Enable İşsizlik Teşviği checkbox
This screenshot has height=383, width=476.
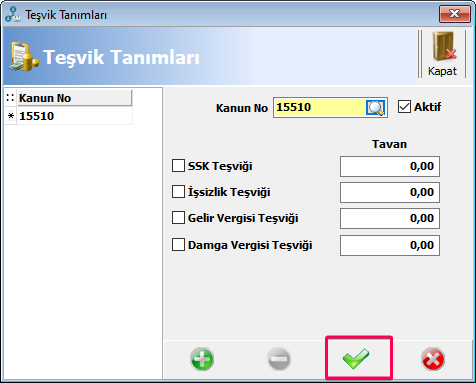(178, 192)
